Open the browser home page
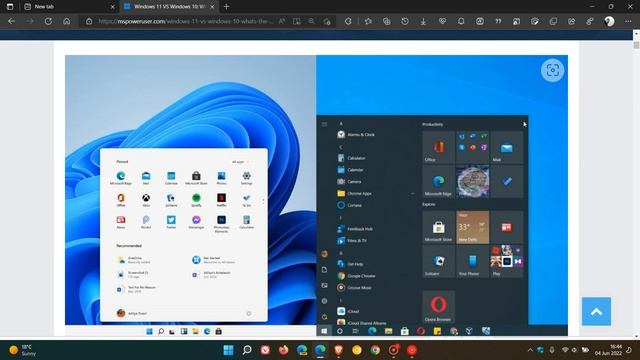The height and width of the screenshot is (360, 640). point(67,21)
